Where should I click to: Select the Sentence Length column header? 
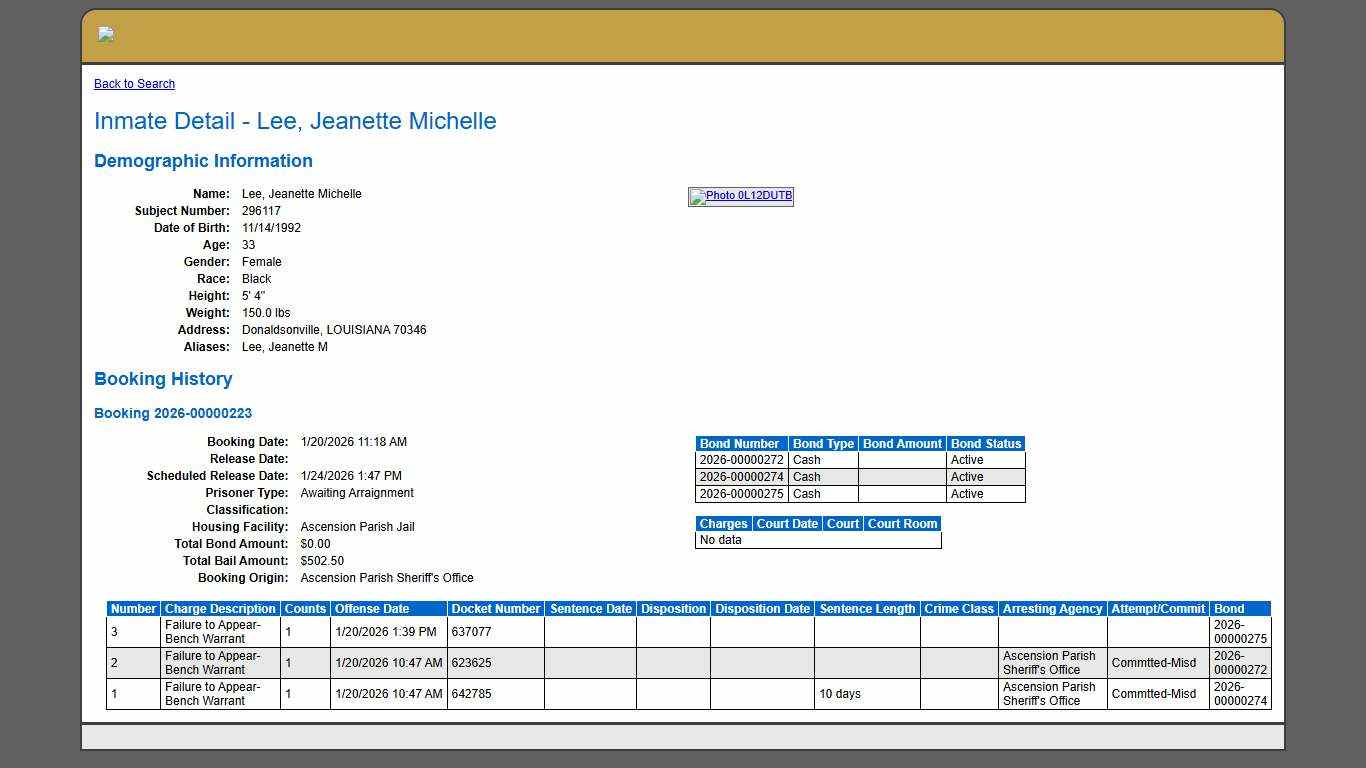(867, 609)
